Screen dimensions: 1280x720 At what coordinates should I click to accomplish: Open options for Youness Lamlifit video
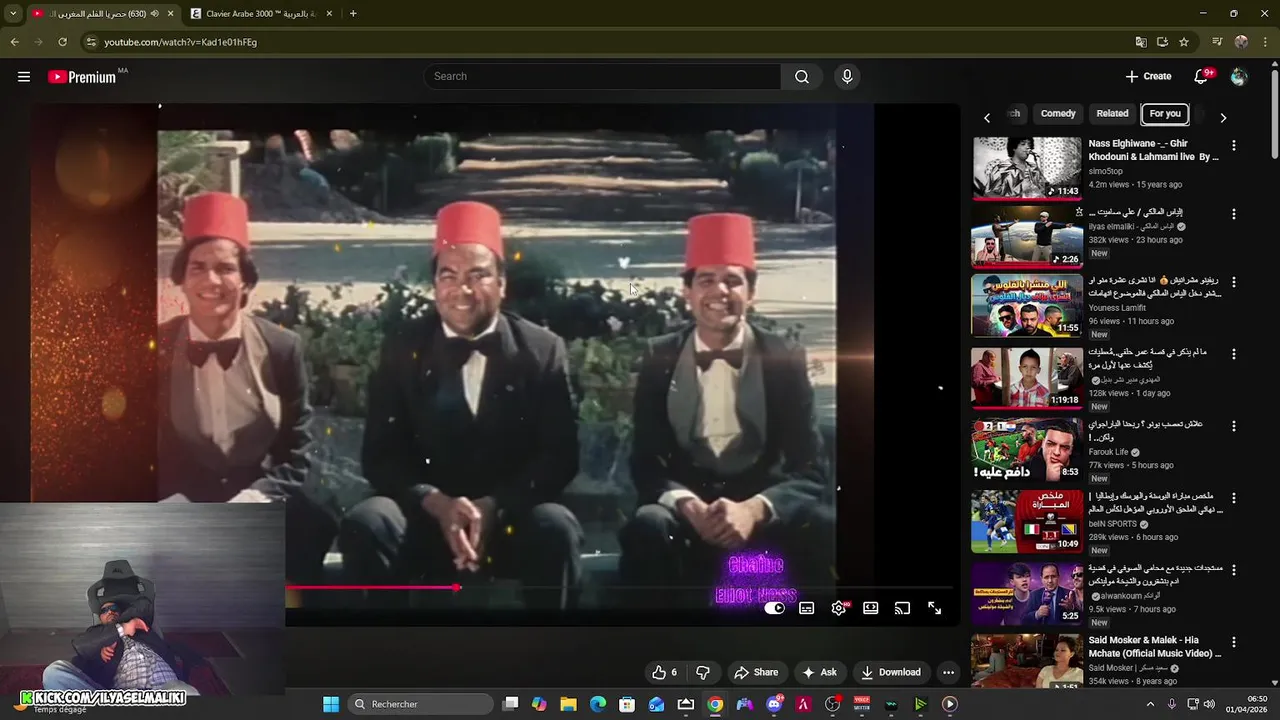(1234, 283)
